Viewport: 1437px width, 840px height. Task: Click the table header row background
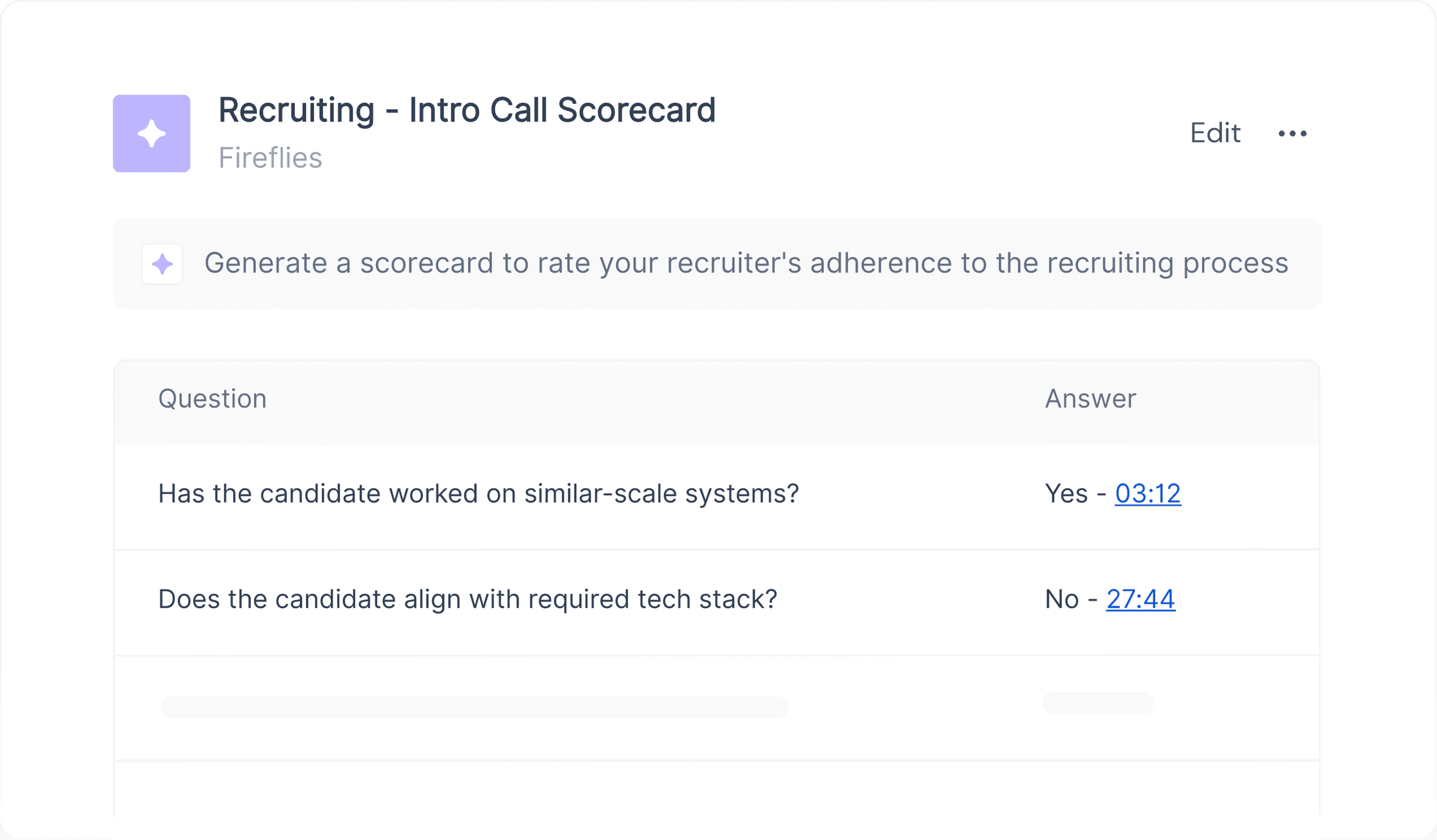717,403
